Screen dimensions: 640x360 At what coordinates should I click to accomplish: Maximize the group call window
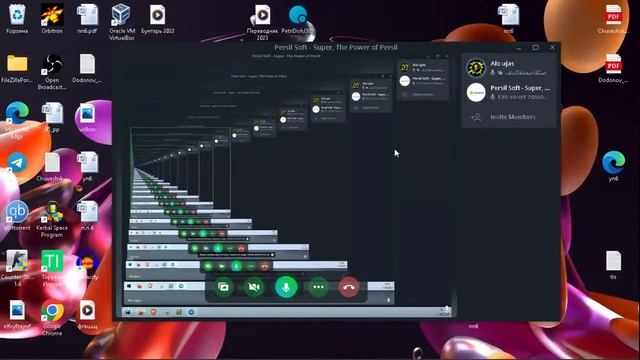click(x=536, y=47)
